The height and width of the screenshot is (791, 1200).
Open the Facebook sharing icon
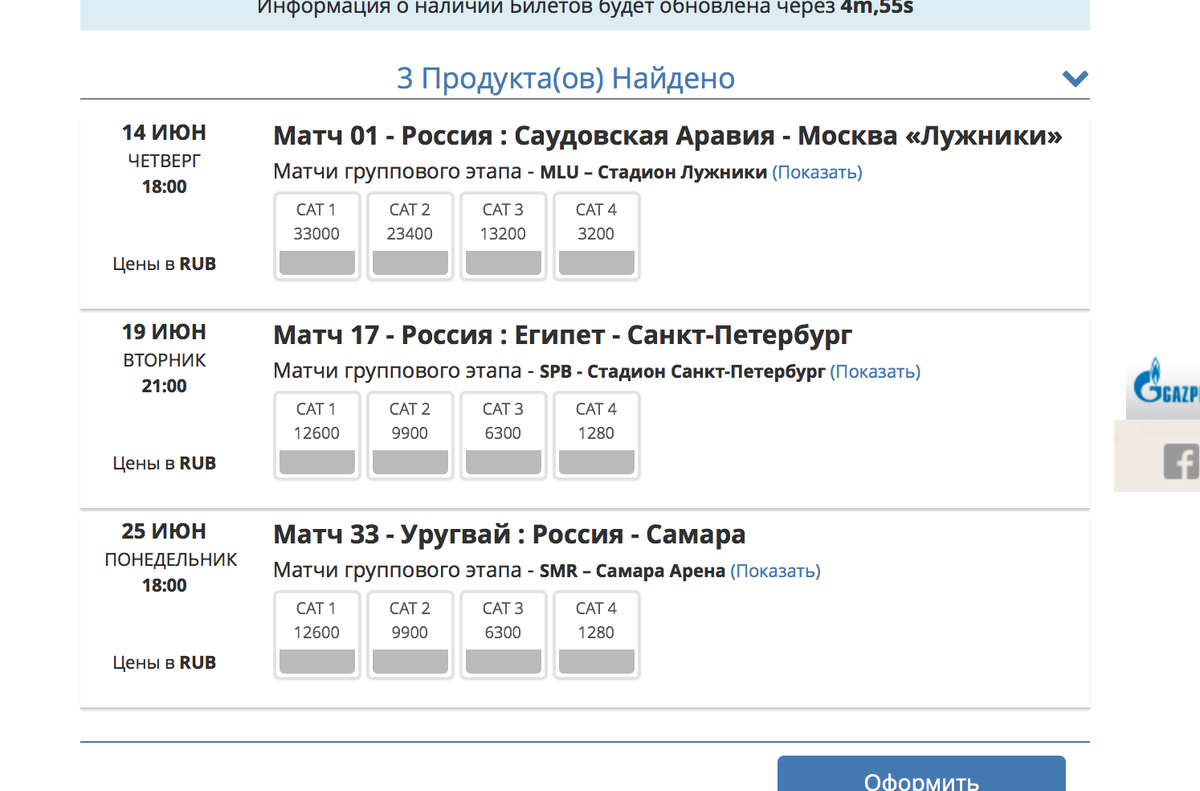click(x=1182, y=463)
